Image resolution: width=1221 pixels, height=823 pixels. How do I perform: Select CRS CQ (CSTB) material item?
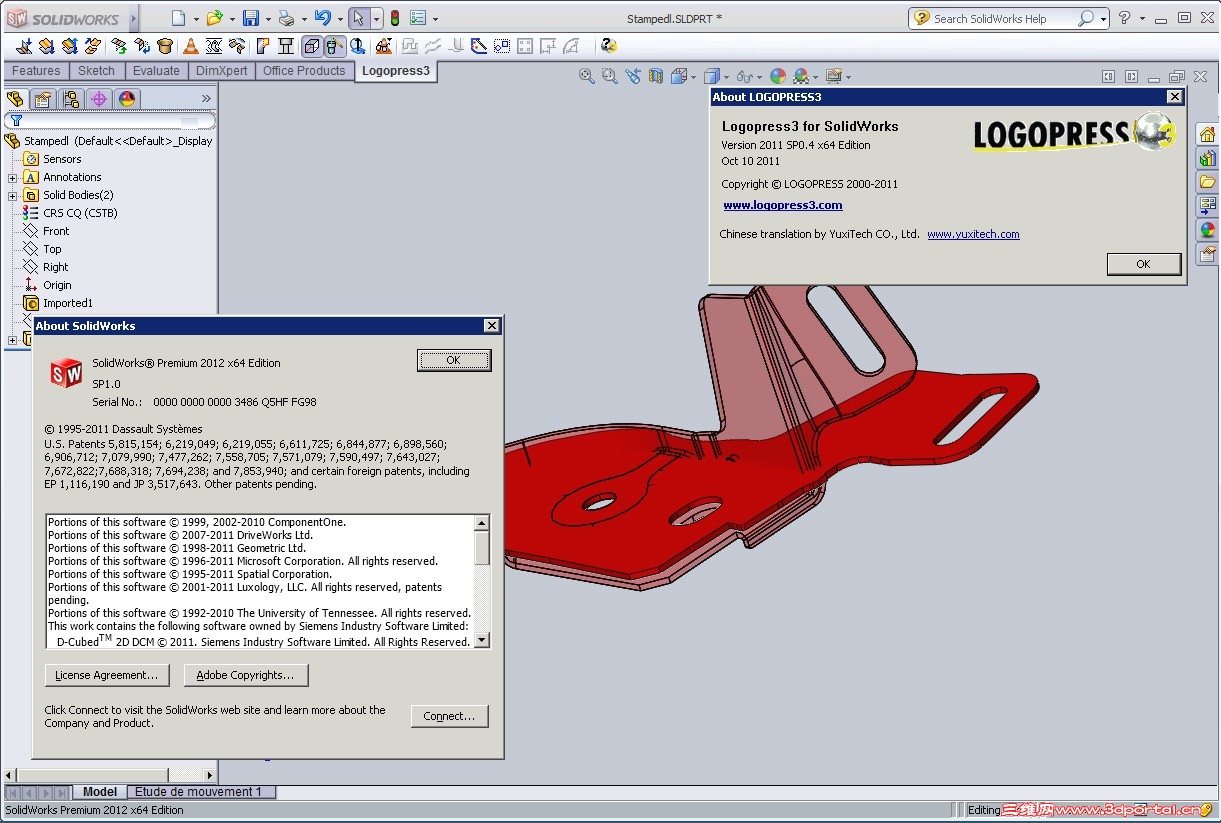click(x=80, y=213)
